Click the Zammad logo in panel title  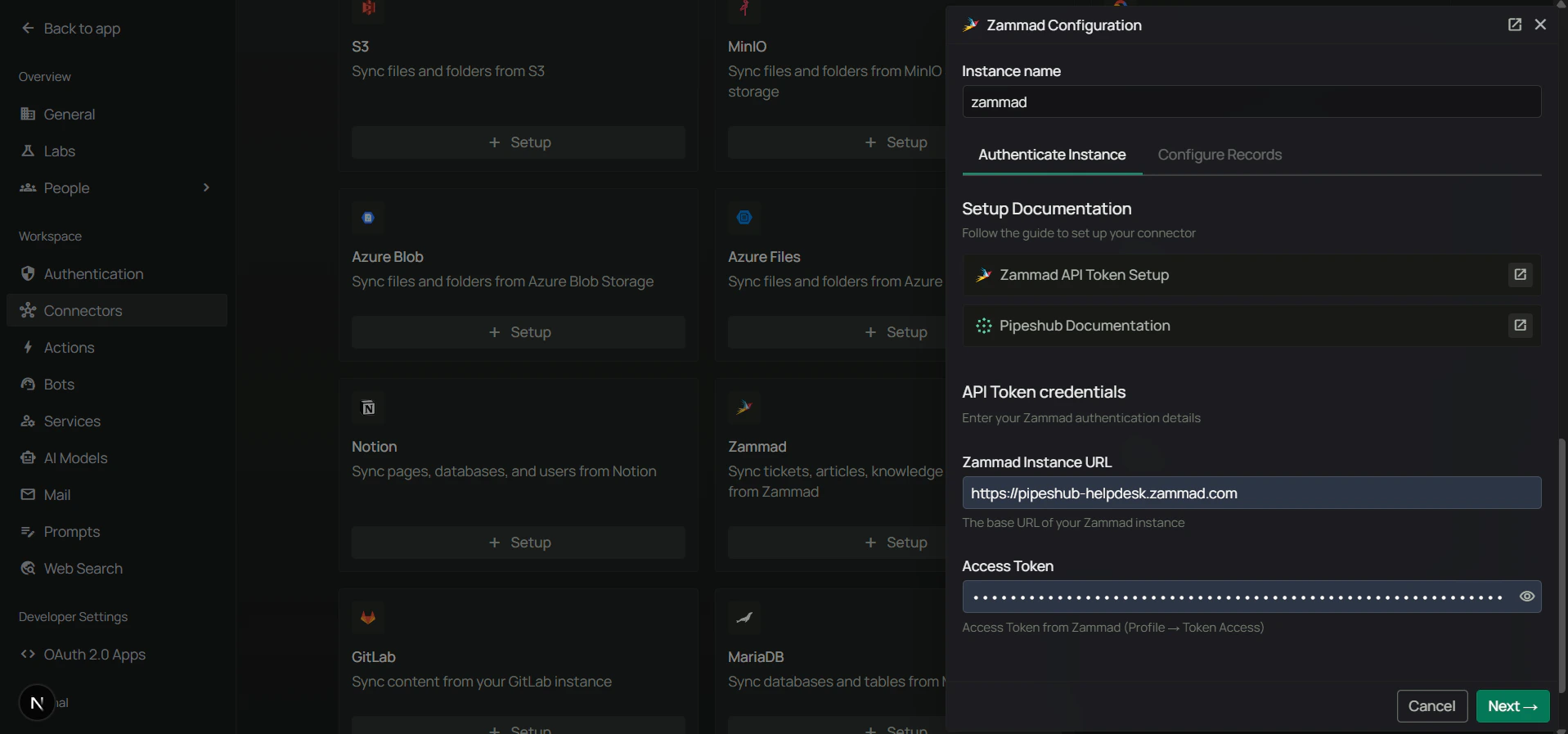coord(971,25)
